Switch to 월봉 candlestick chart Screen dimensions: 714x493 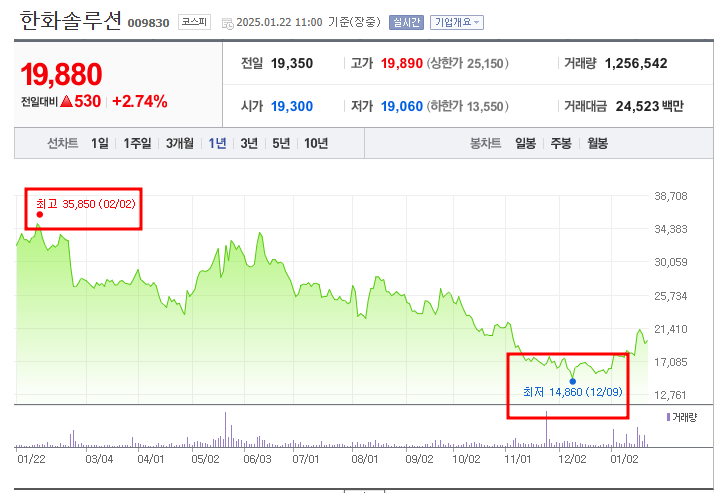pos(597,143)
